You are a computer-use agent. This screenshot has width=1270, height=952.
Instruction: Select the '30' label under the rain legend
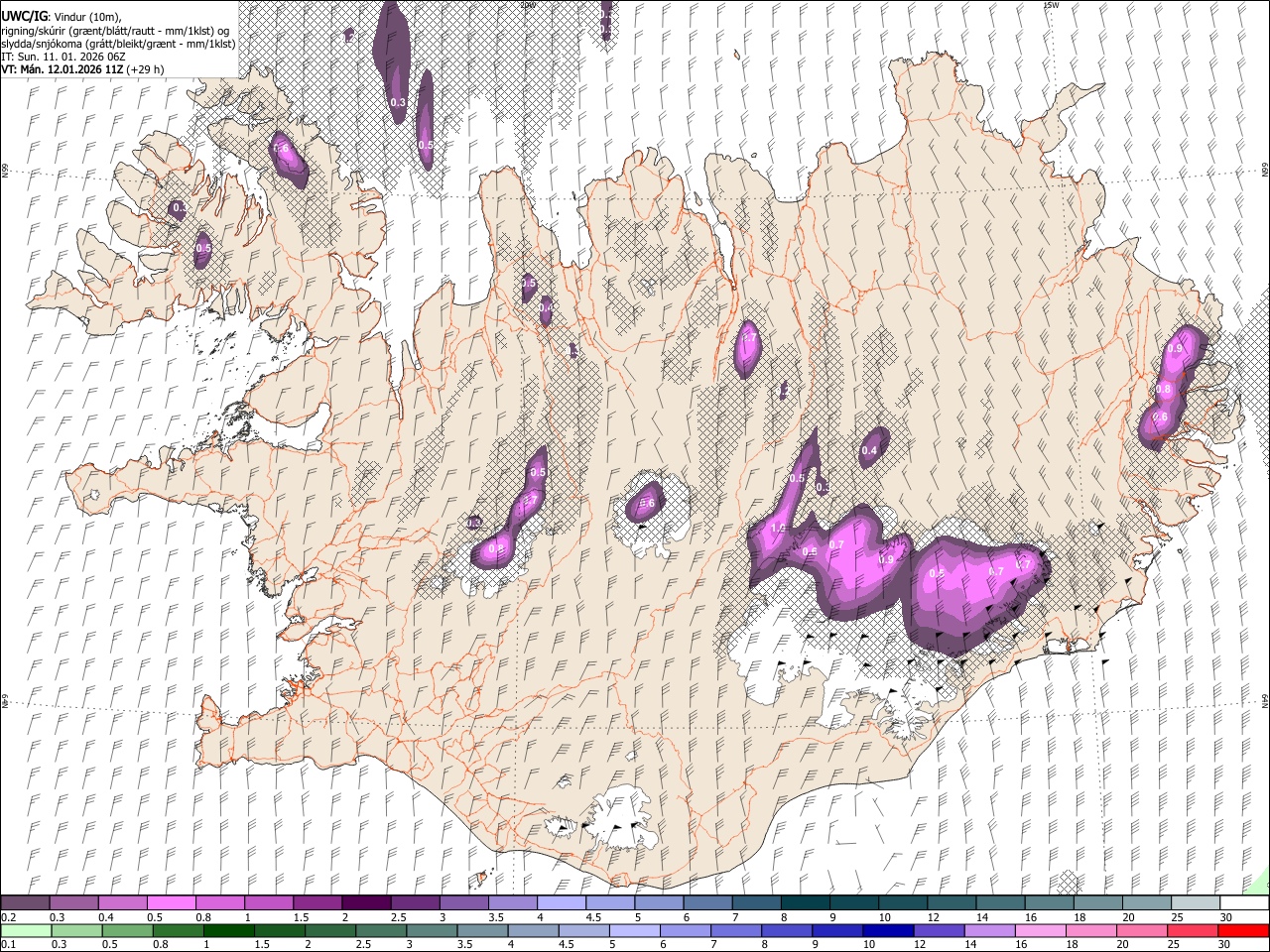point(1224,944)
